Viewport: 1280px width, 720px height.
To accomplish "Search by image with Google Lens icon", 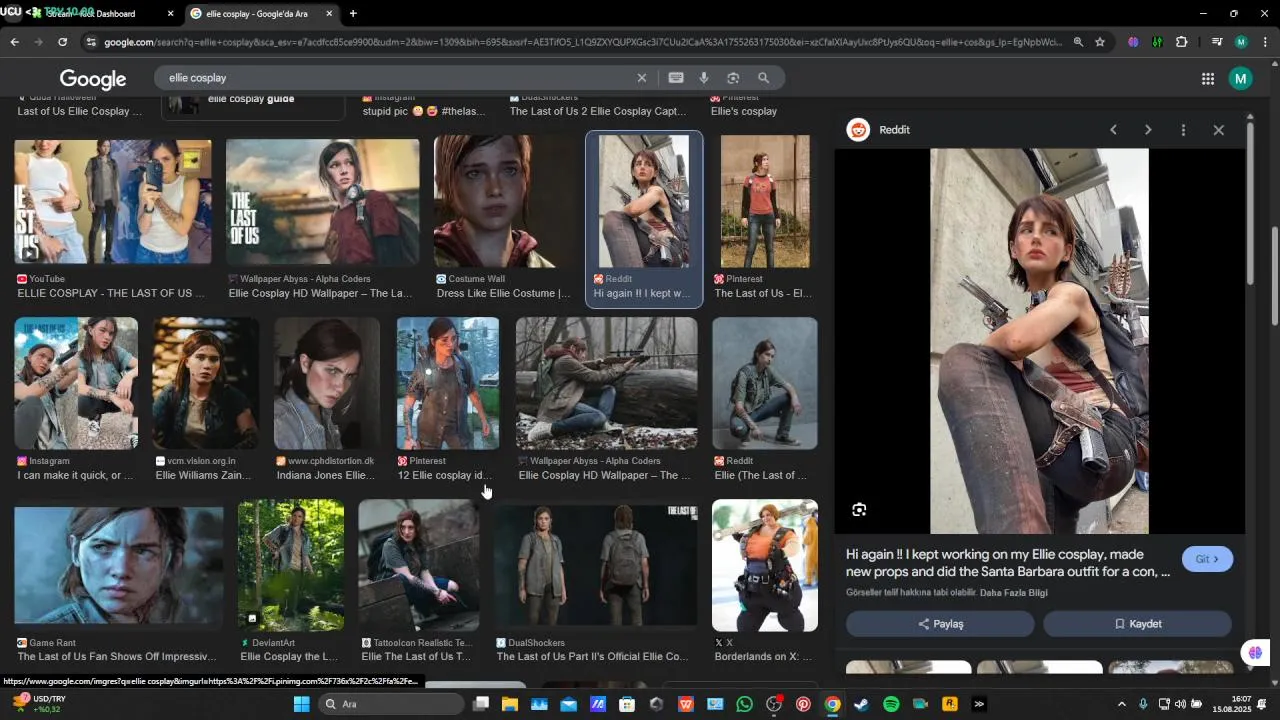I will (x=733, y=78).
